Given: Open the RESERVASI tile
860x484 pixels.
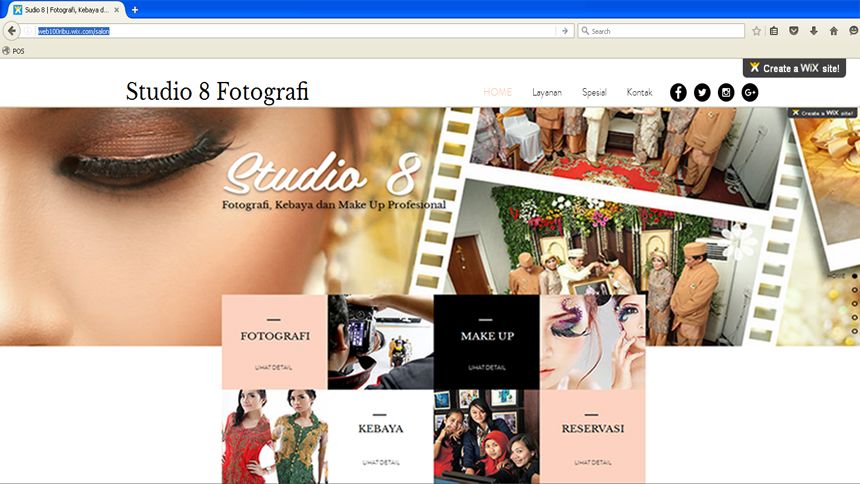Looking at the screenshot, I should click(x=592, y=429).
